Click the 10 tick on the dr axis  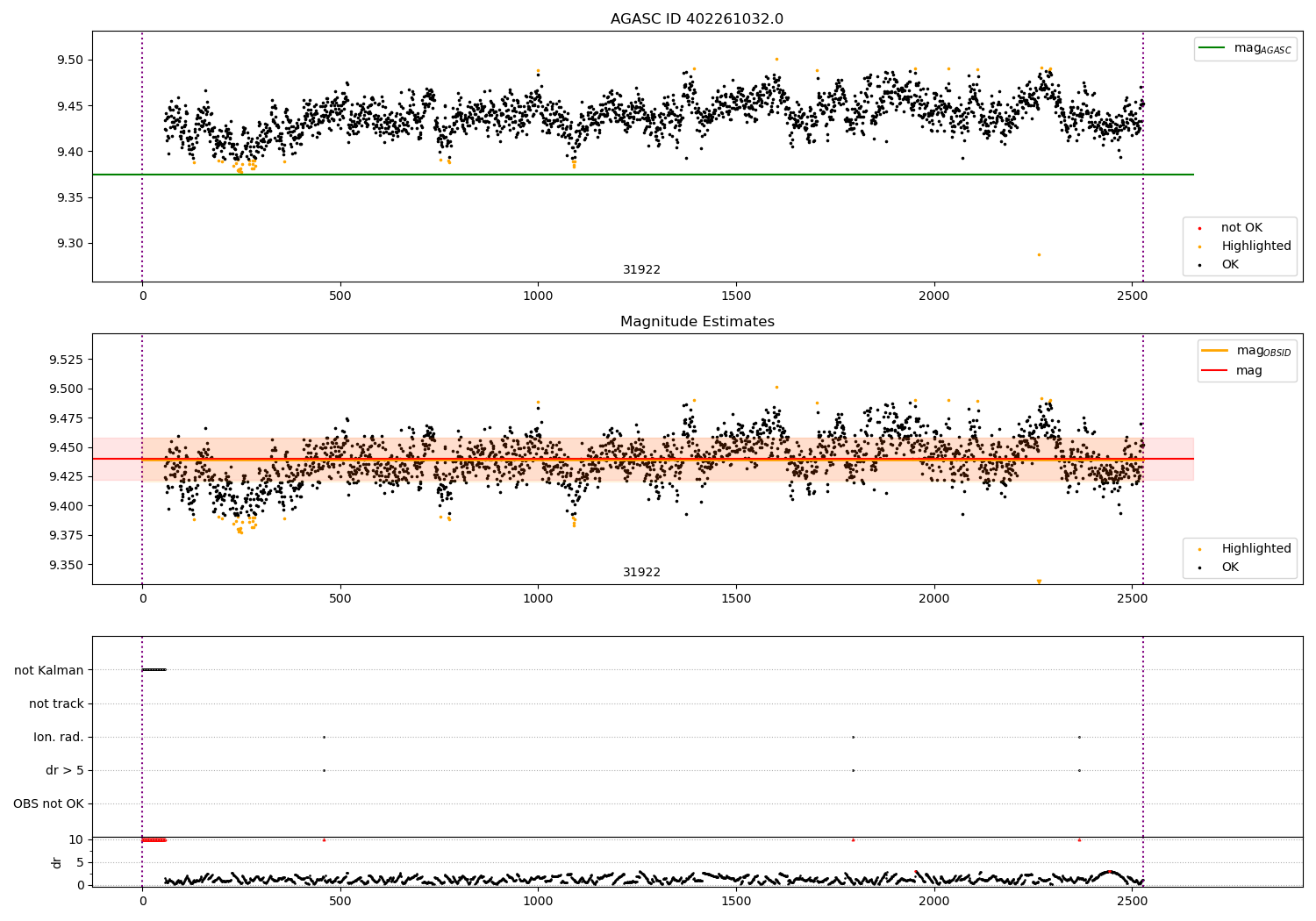[x=76, y=839]
